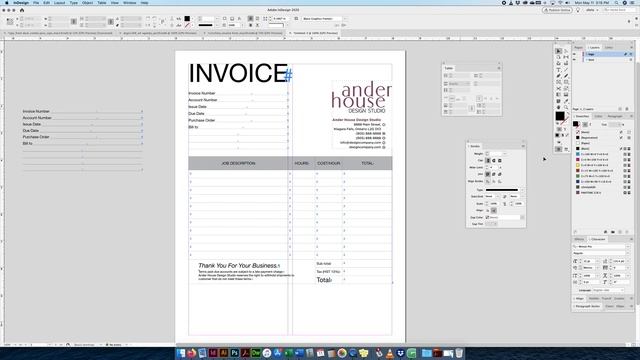
Task: Select the yellow swatch in Swatches panel
Action: (578, 165)
